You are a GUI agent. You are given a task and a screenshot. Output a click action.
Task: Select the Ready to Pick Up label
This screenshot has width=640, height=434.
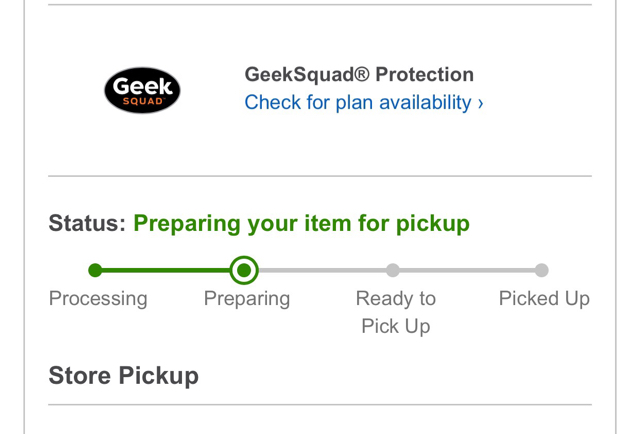point(396,312)
